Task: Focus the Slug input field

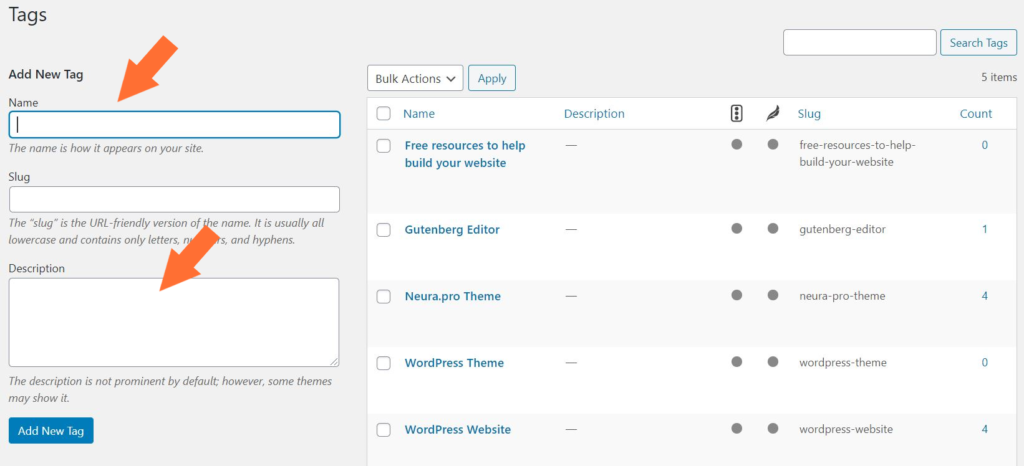Action: coord(174,199)
